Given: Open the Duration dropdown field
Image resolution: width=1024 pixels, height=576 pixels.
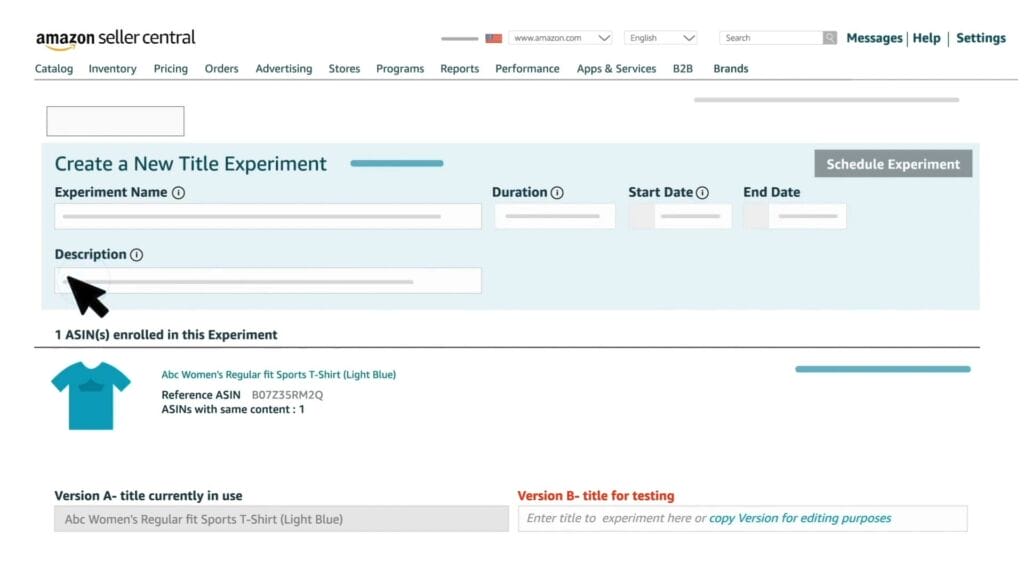Looking at the screenshot, I should click(554, 216).
